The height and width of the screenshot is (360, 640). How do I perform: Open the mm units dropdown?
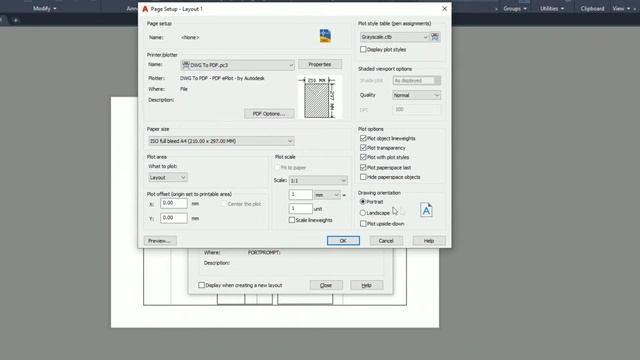point(327,195)
